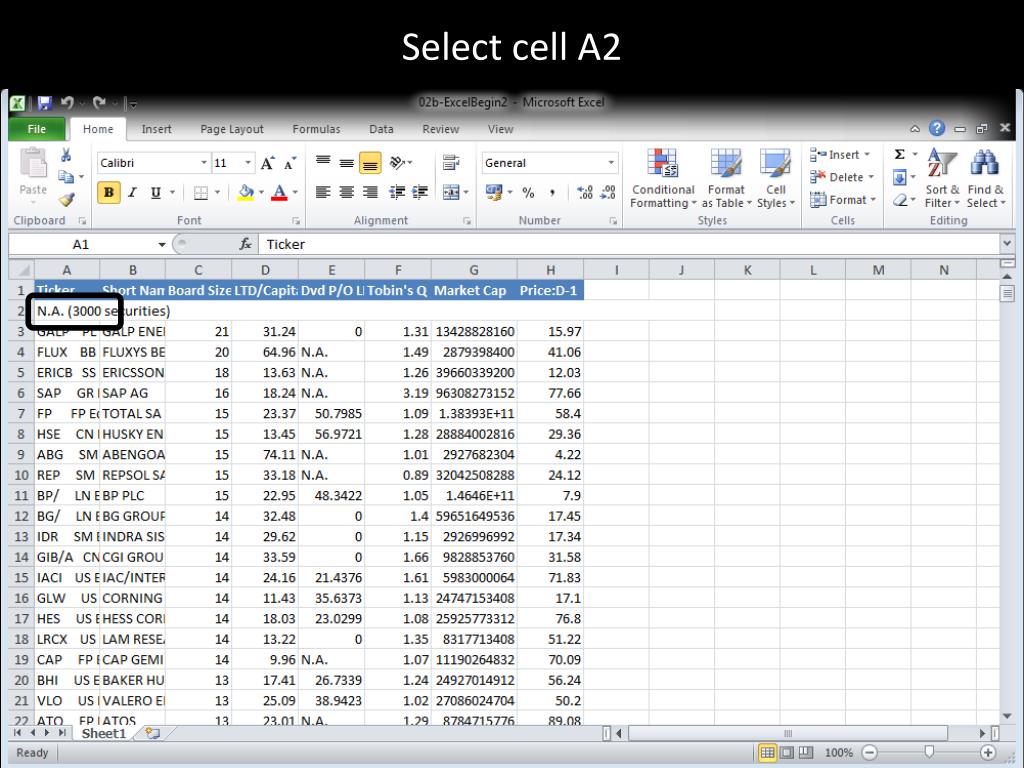1024x768 pixels.
Task: Switch to the Formulas tab
Action: coord(316,129)
